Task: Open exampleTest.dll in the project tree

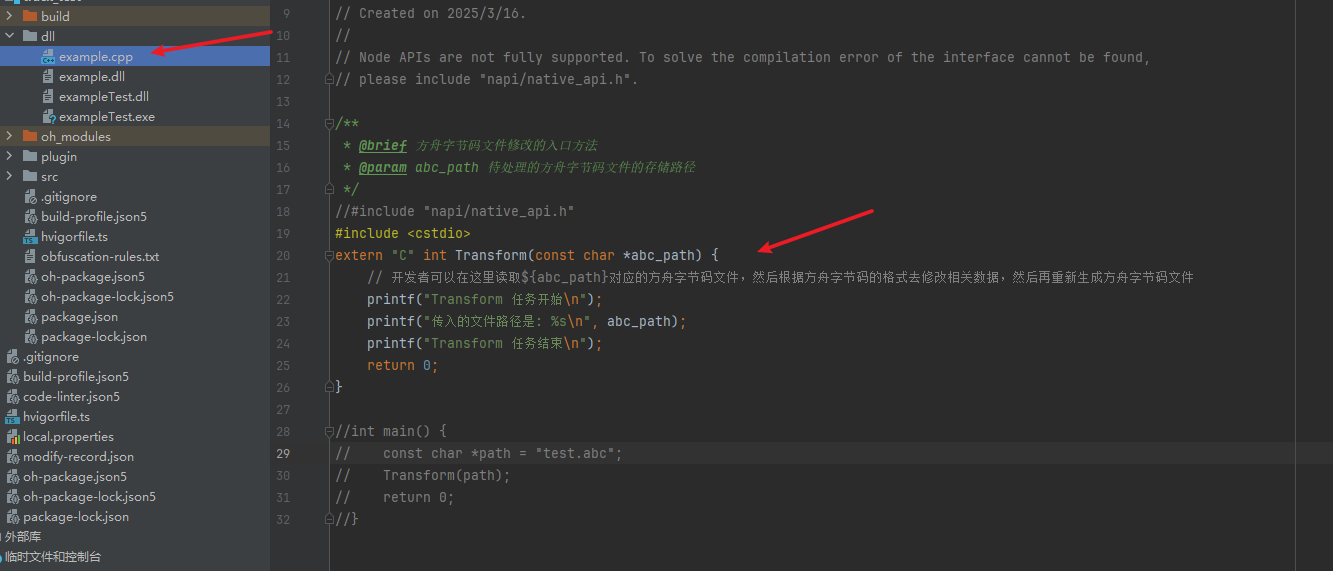Action: pos(103,97)
